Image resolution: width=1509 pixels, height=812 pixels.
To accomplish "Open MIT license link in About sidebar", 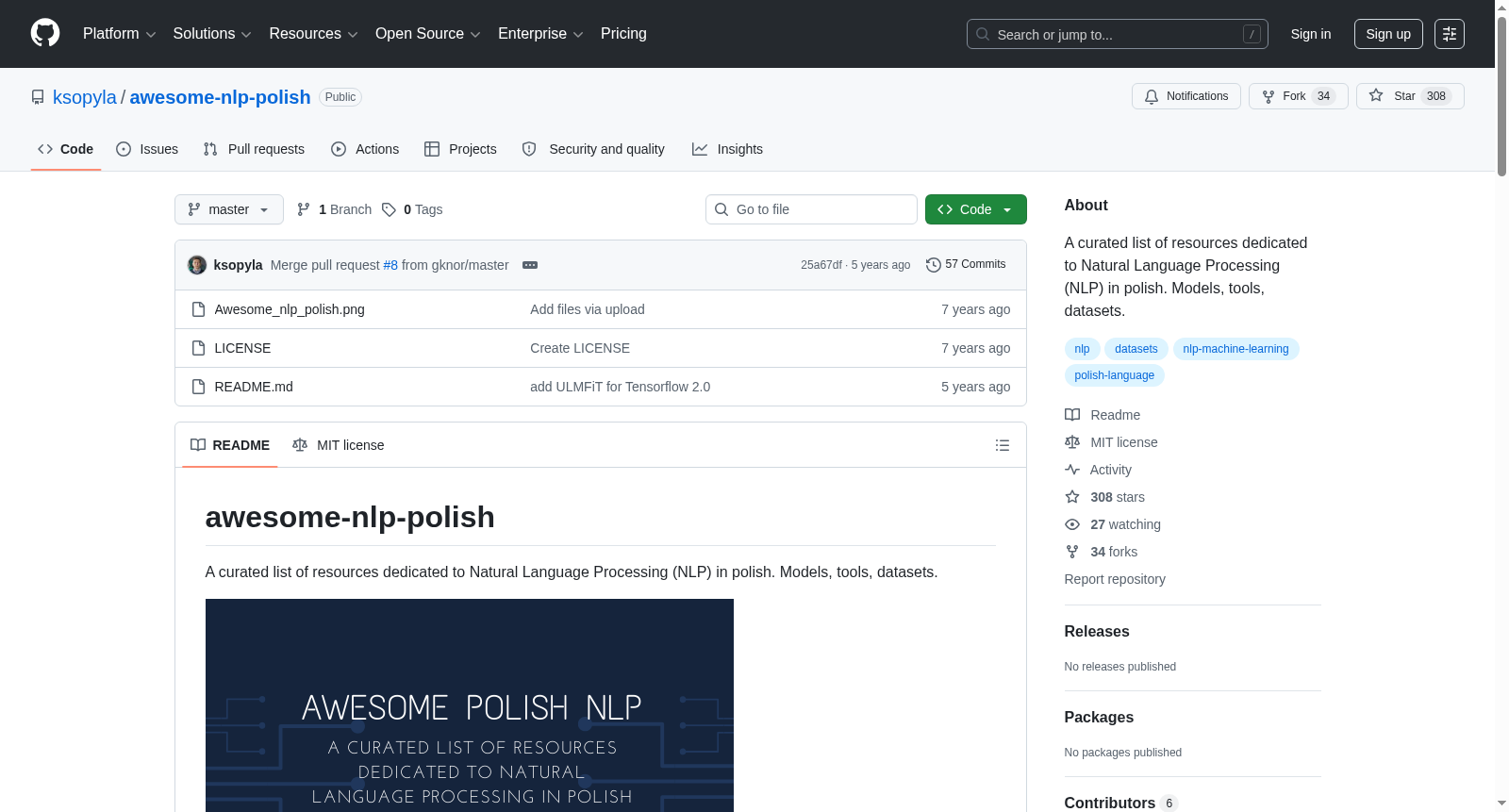I will (x=1111, y=442).
